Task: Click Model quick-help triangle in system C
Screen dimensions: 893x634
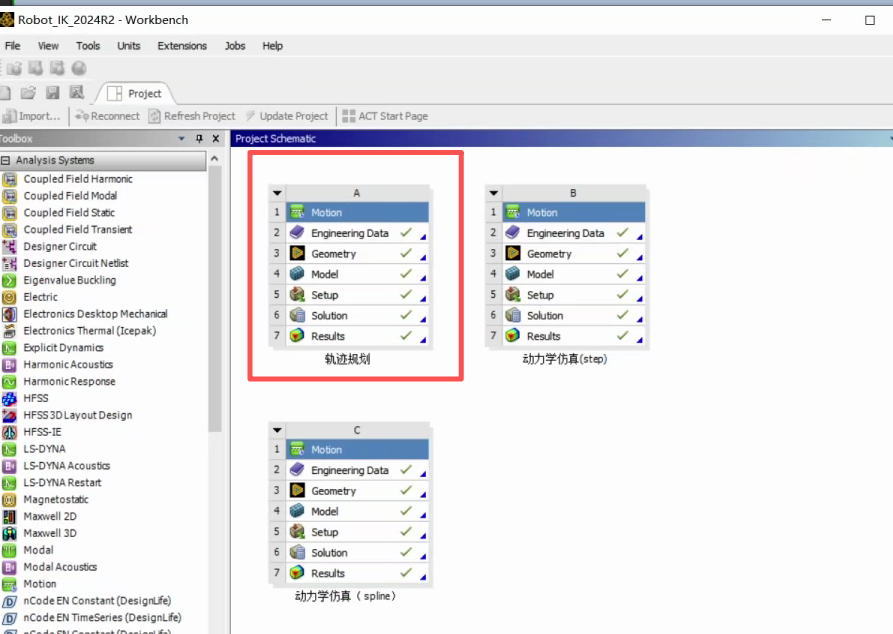Action: (423, 515)
